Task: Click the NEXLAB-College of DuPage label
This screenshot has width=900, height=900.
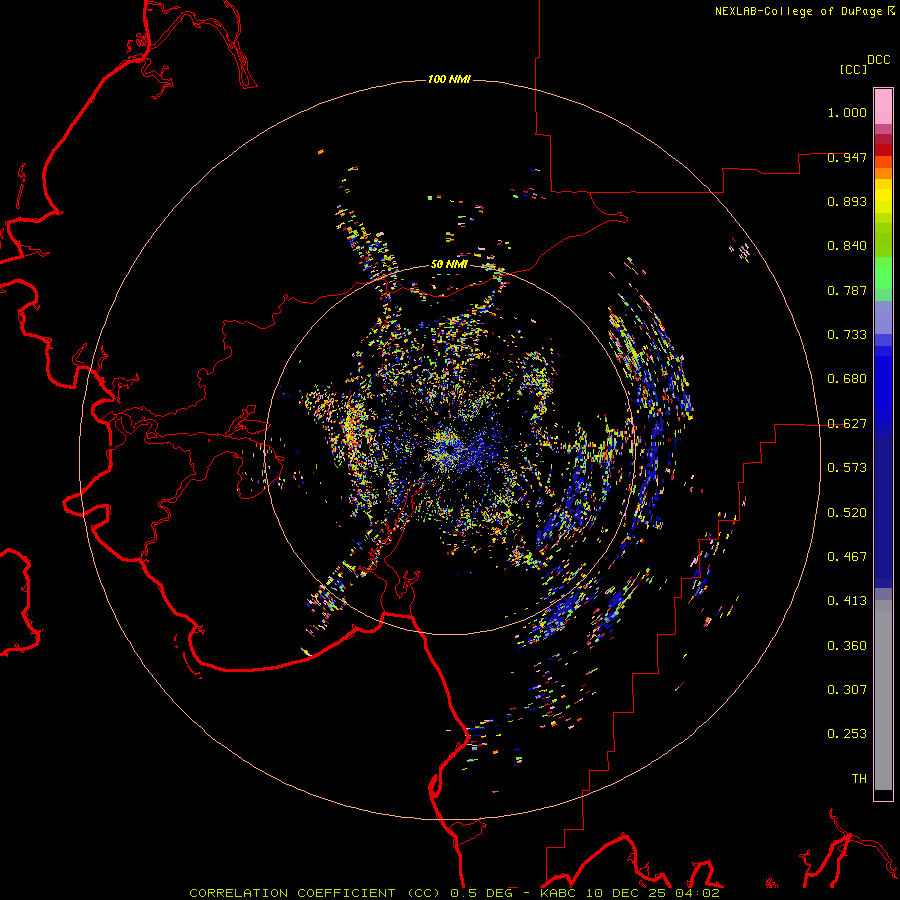Action: tap(800, 11)
